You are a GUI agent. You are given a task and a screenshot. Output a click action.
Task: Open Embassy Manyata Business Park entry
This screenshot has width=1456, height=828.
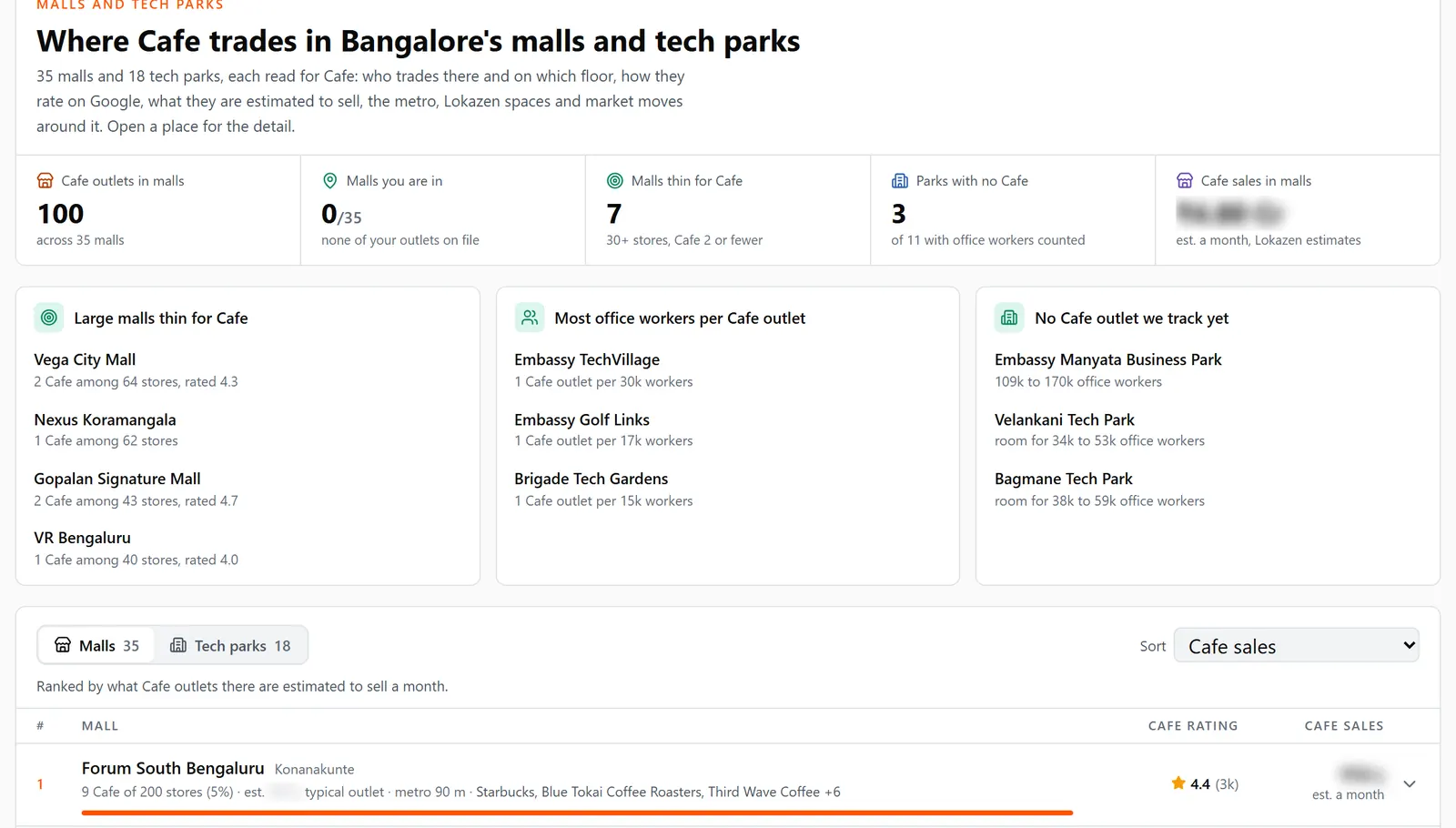coord(1107,359)
